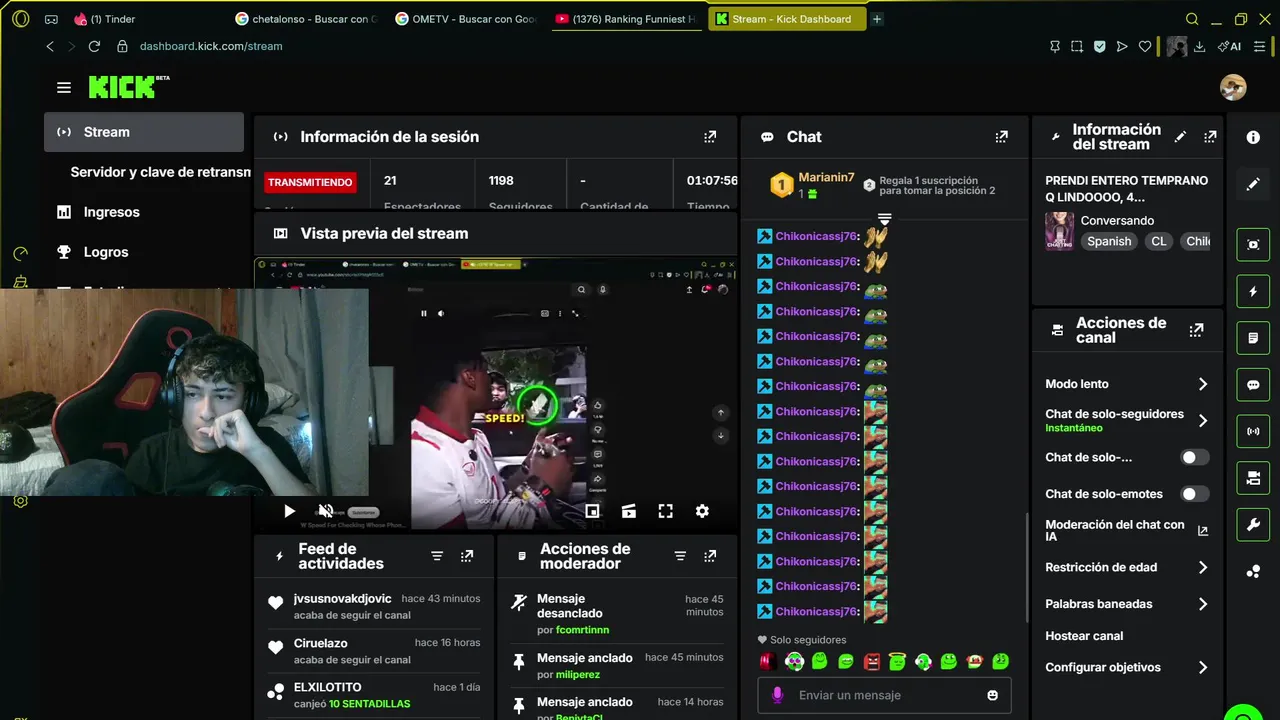Toggle the Chat de solo-... switch
Image resolution: width=1280 pixels, height=720 pixels.
1195,457
